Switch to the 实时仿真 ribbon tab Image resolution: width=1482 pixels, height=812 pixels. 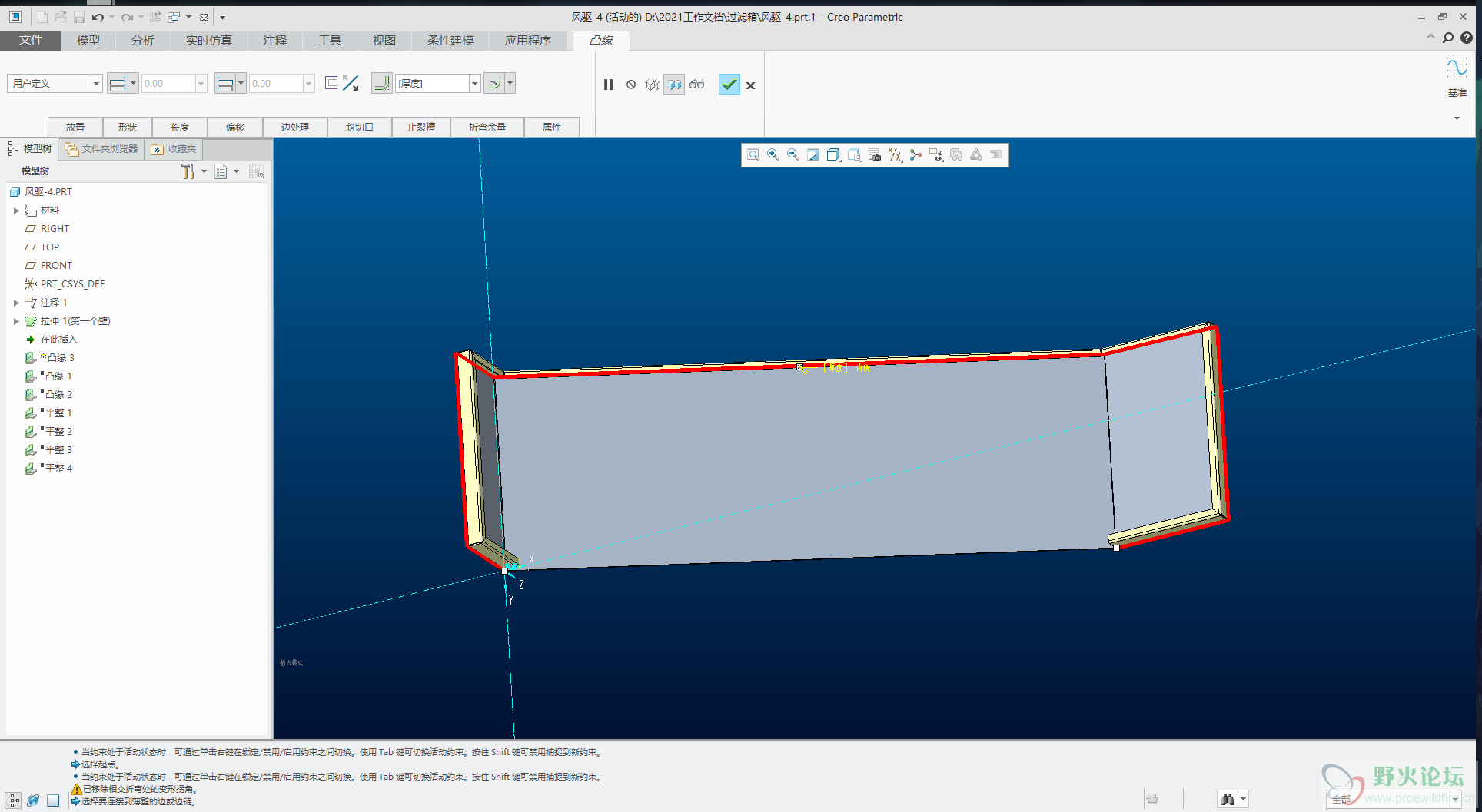pyautogui.click(x=208, y=40)
